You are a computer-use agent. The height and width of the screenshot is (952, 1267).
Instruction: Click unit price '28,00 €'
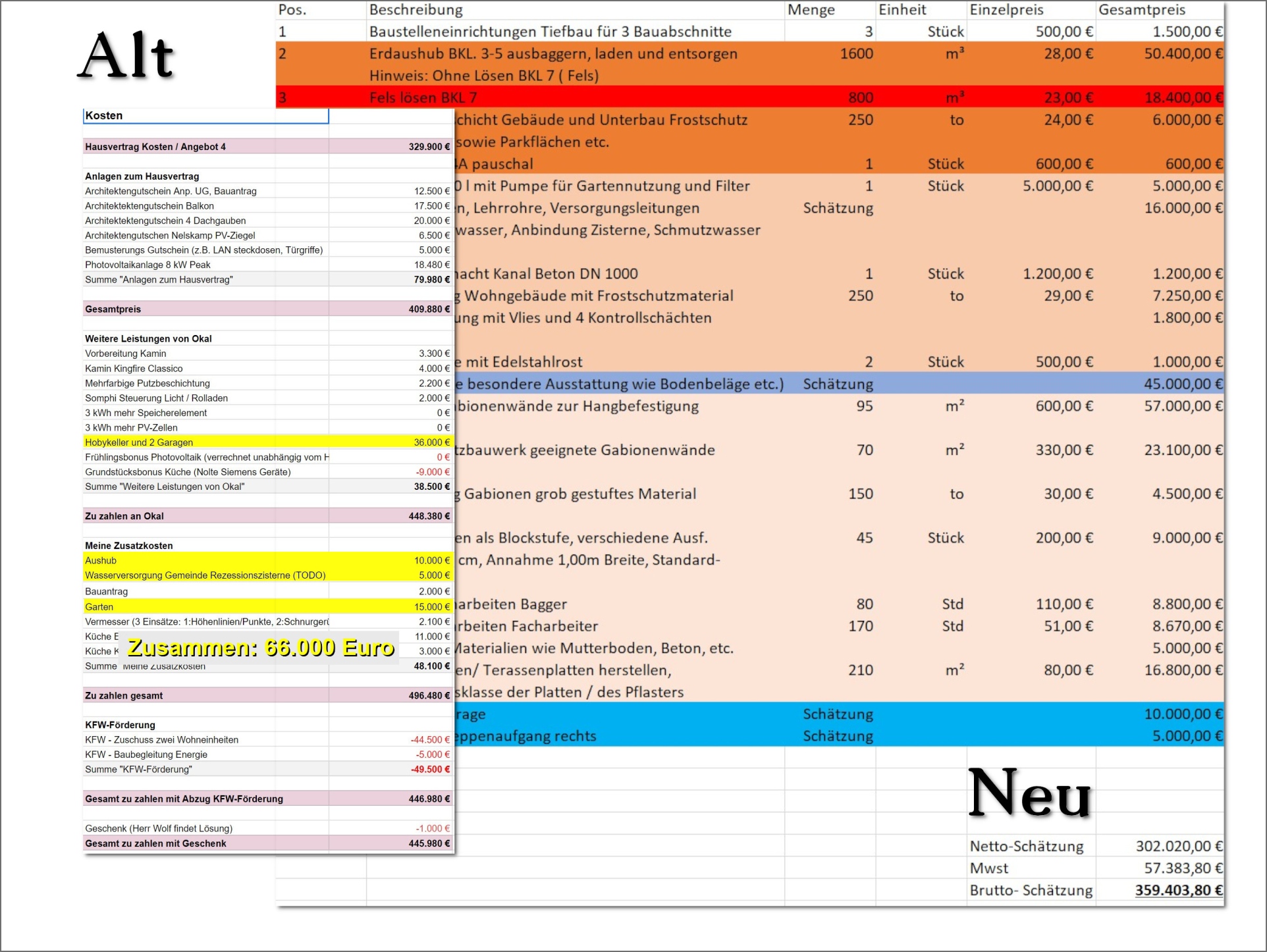1068,54
